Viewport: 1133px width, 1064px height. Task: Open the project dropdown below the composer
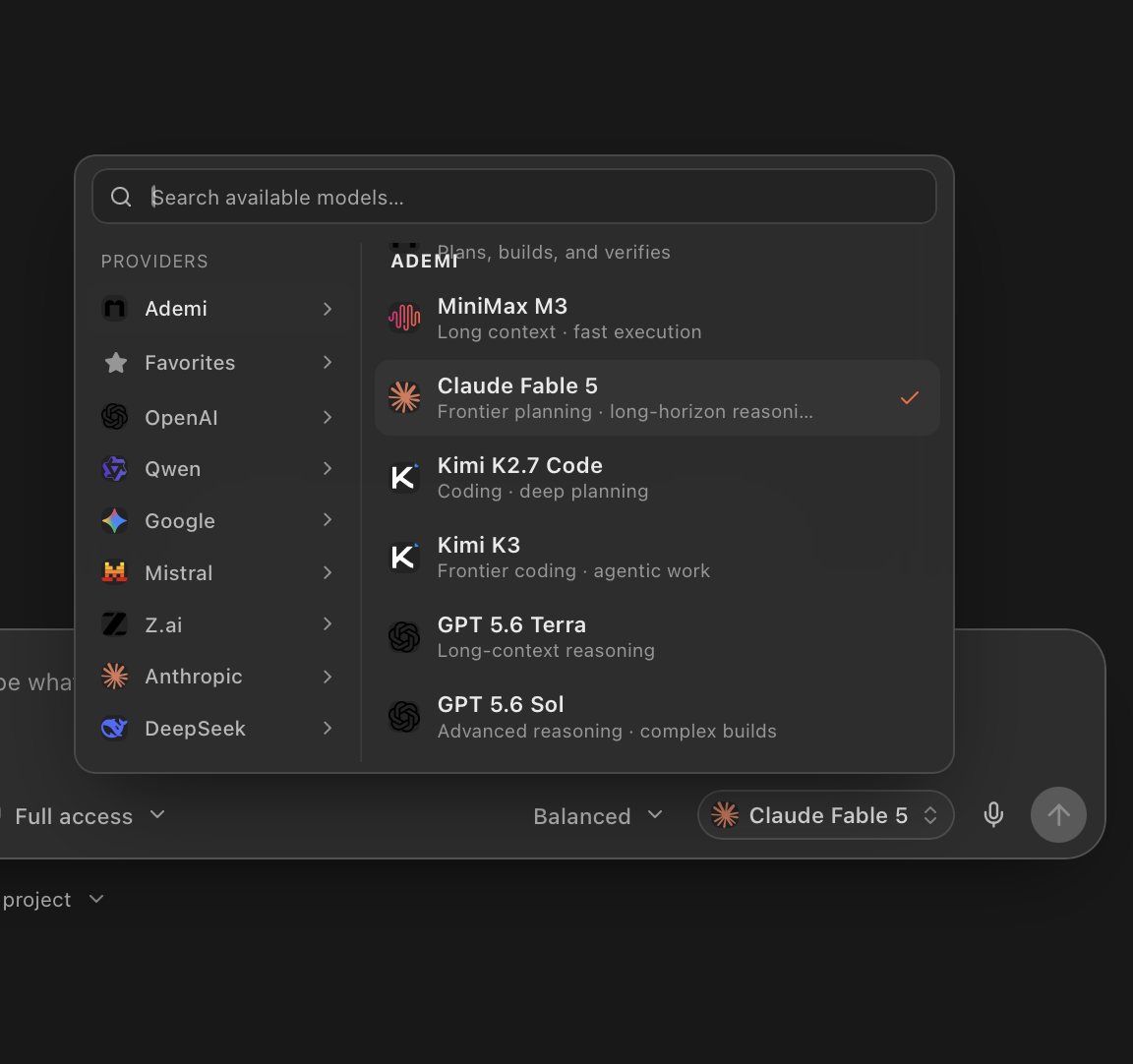coord(53,900)
